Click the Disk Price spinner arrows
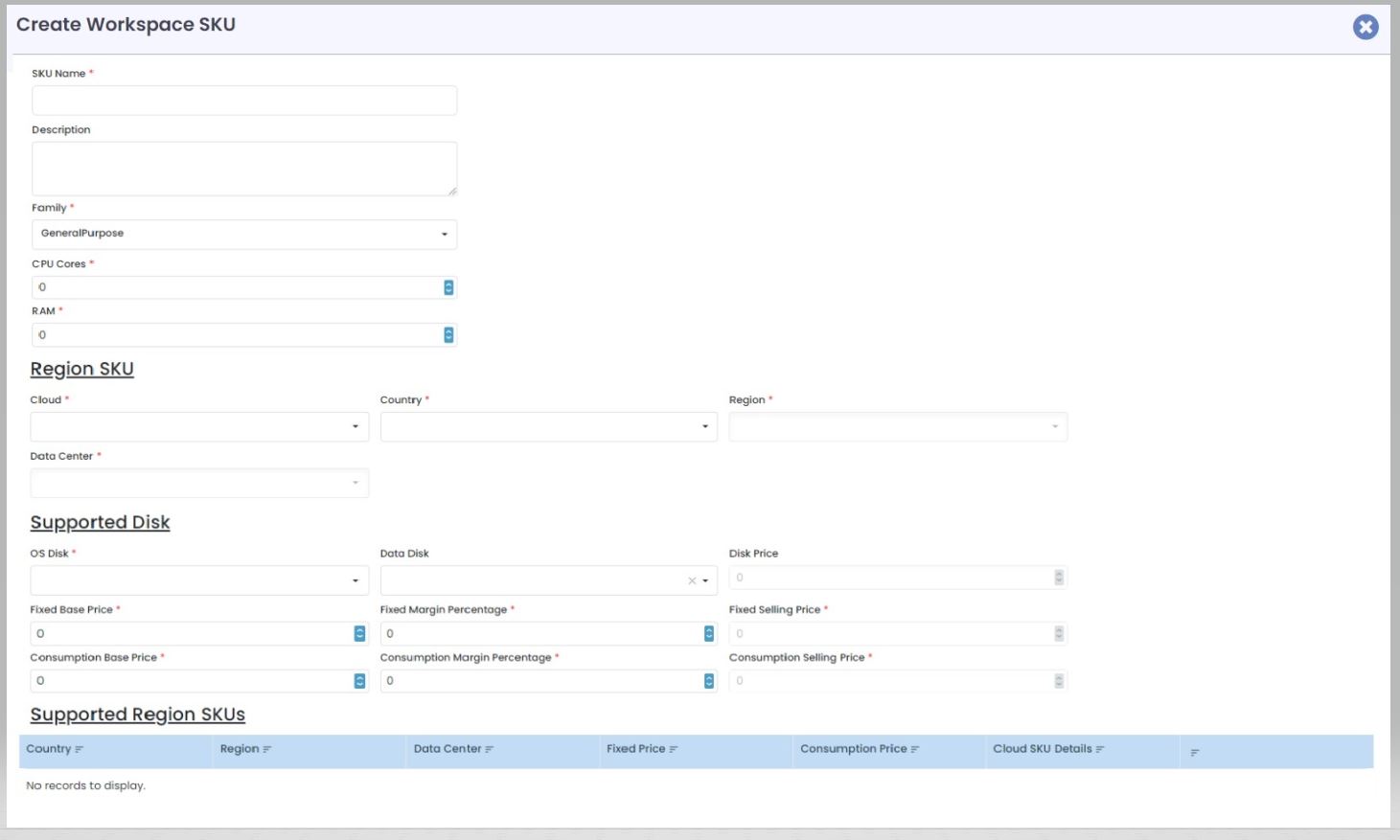Viewport: 1400px width, 840px height. (1059, 578)
